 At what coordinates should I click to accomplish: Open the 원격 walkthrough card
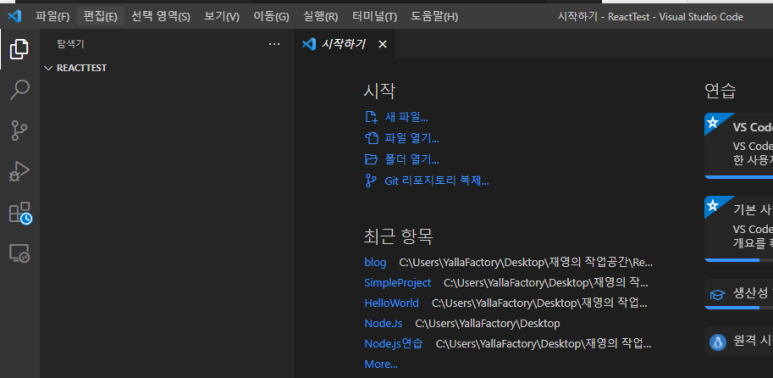(739, 341)
